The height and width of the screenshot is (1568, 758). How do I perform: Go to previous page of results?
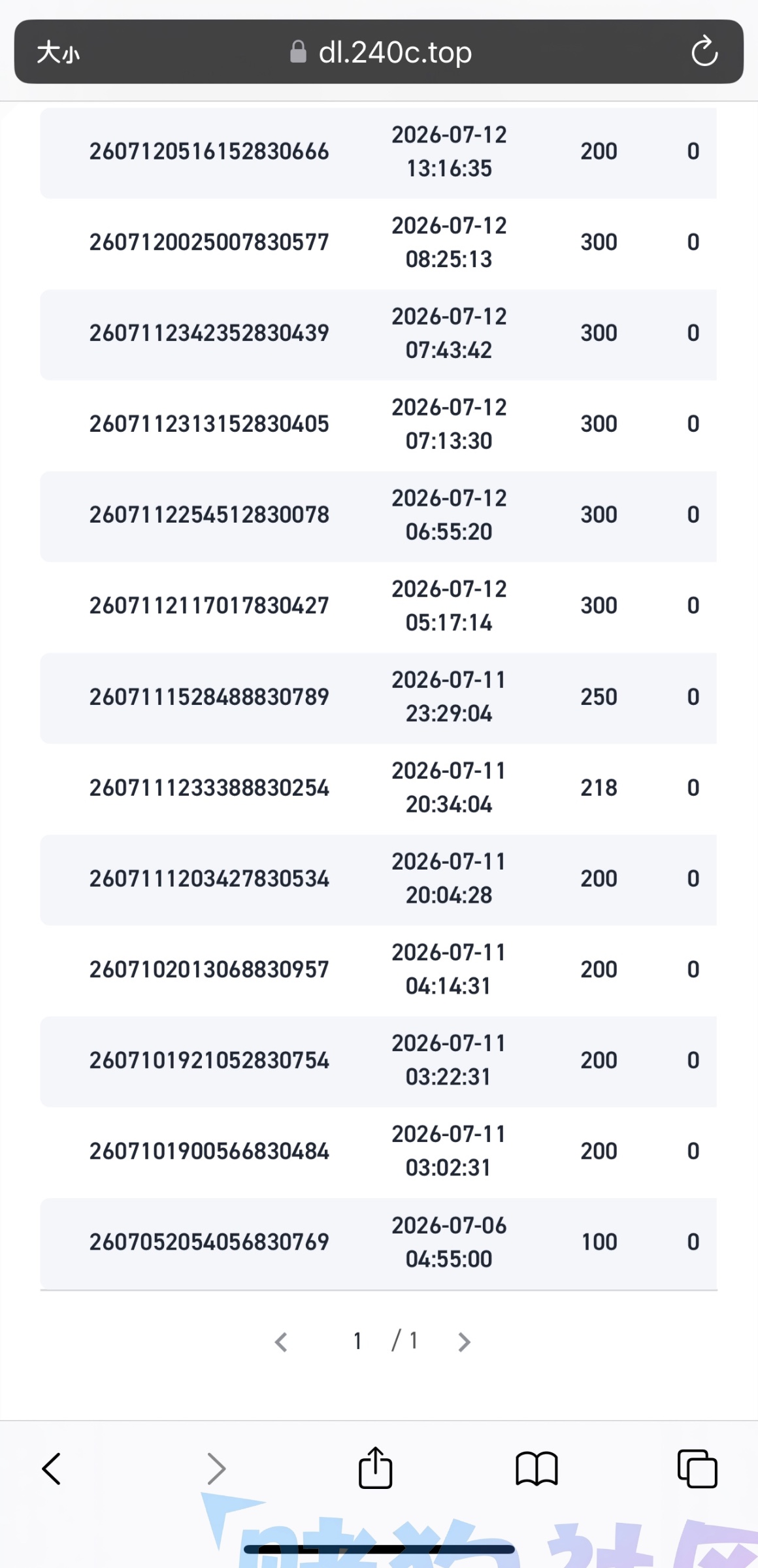281,1342
